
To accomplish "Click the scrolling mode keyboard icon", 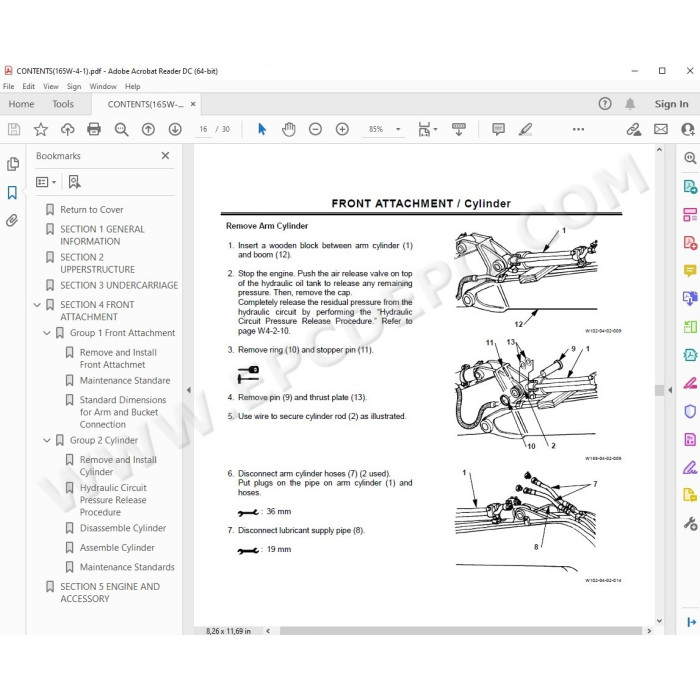I will click(458, 129).
